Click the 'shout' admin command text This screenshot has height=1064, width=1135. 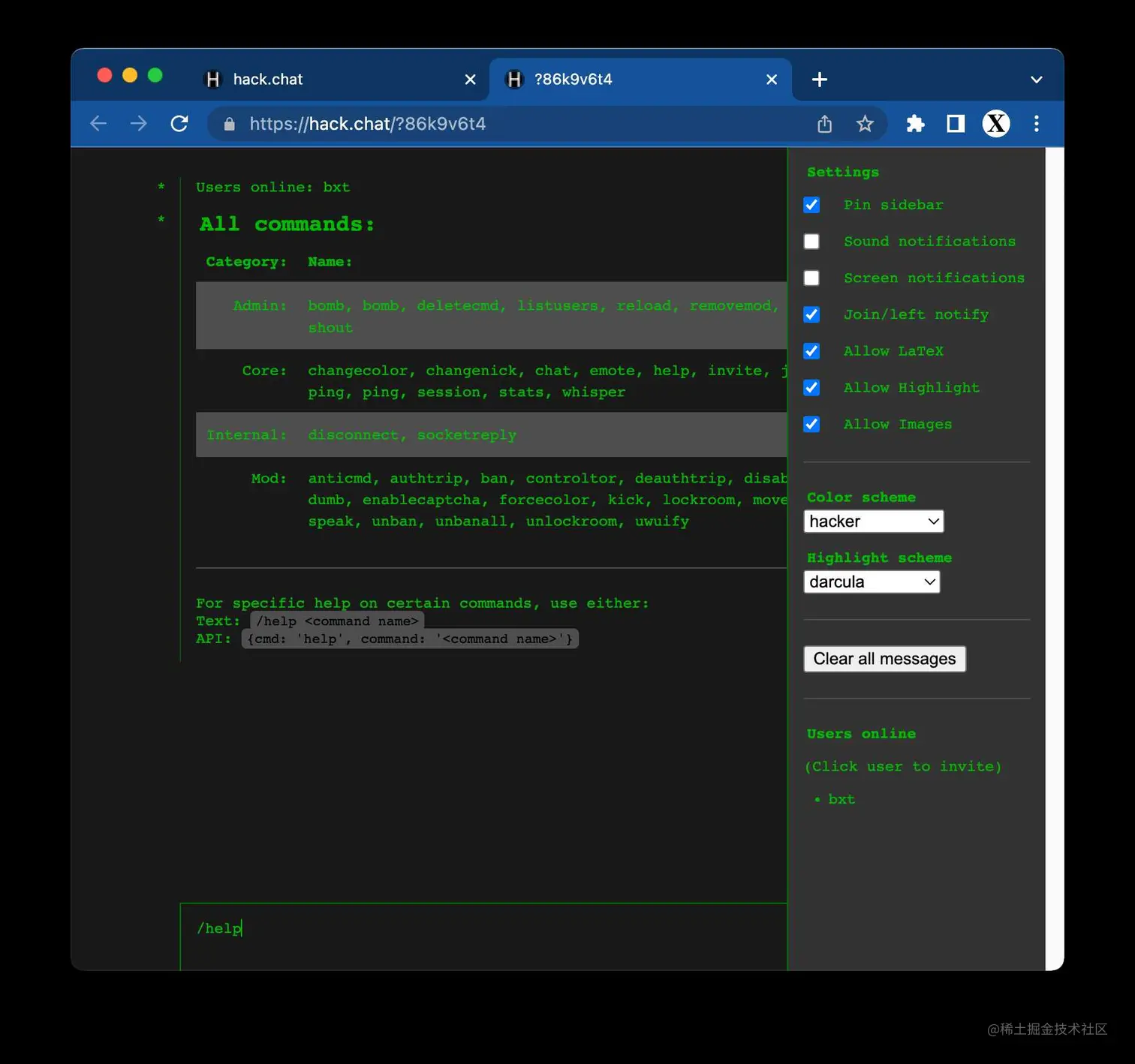(330, 328)
